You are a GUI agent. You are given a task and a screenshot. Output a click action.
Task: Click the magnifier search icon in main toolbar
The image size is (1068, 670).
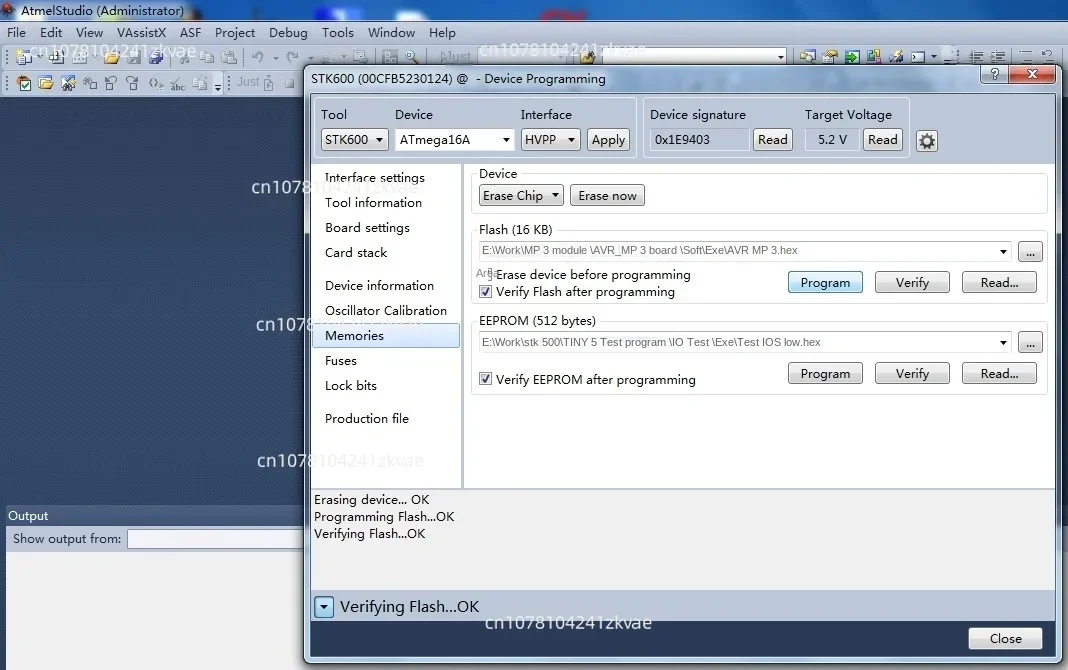(x=412, y=57)
